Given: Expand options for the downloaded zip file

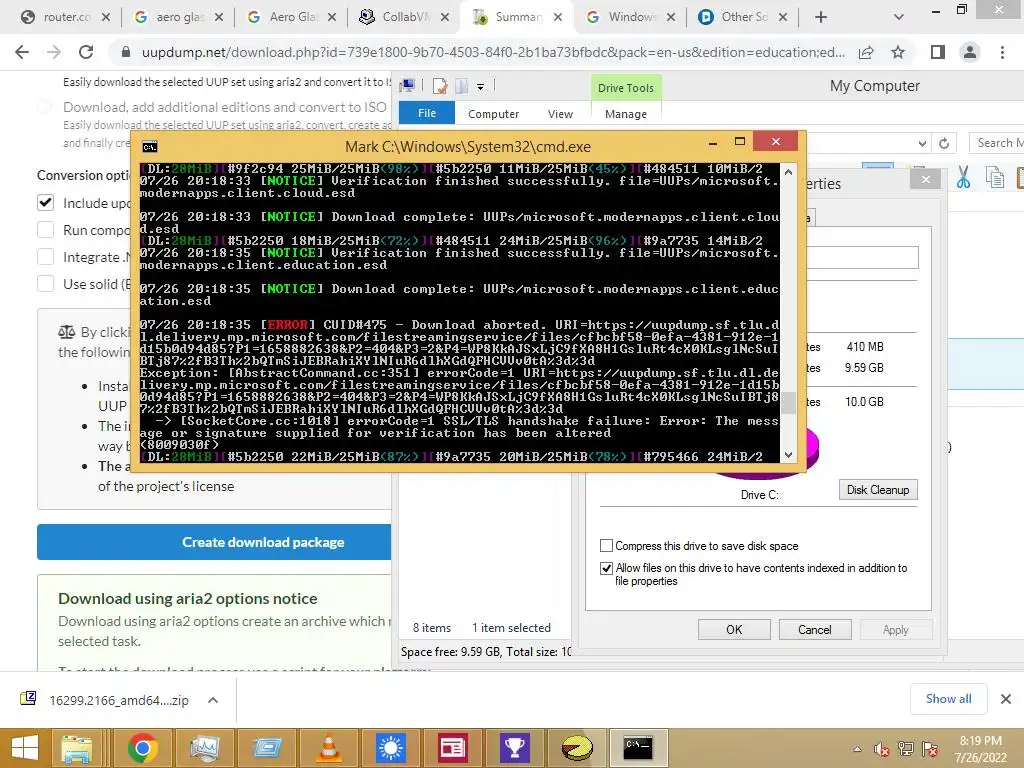Looking at the screenshot, I should point(213,700).
